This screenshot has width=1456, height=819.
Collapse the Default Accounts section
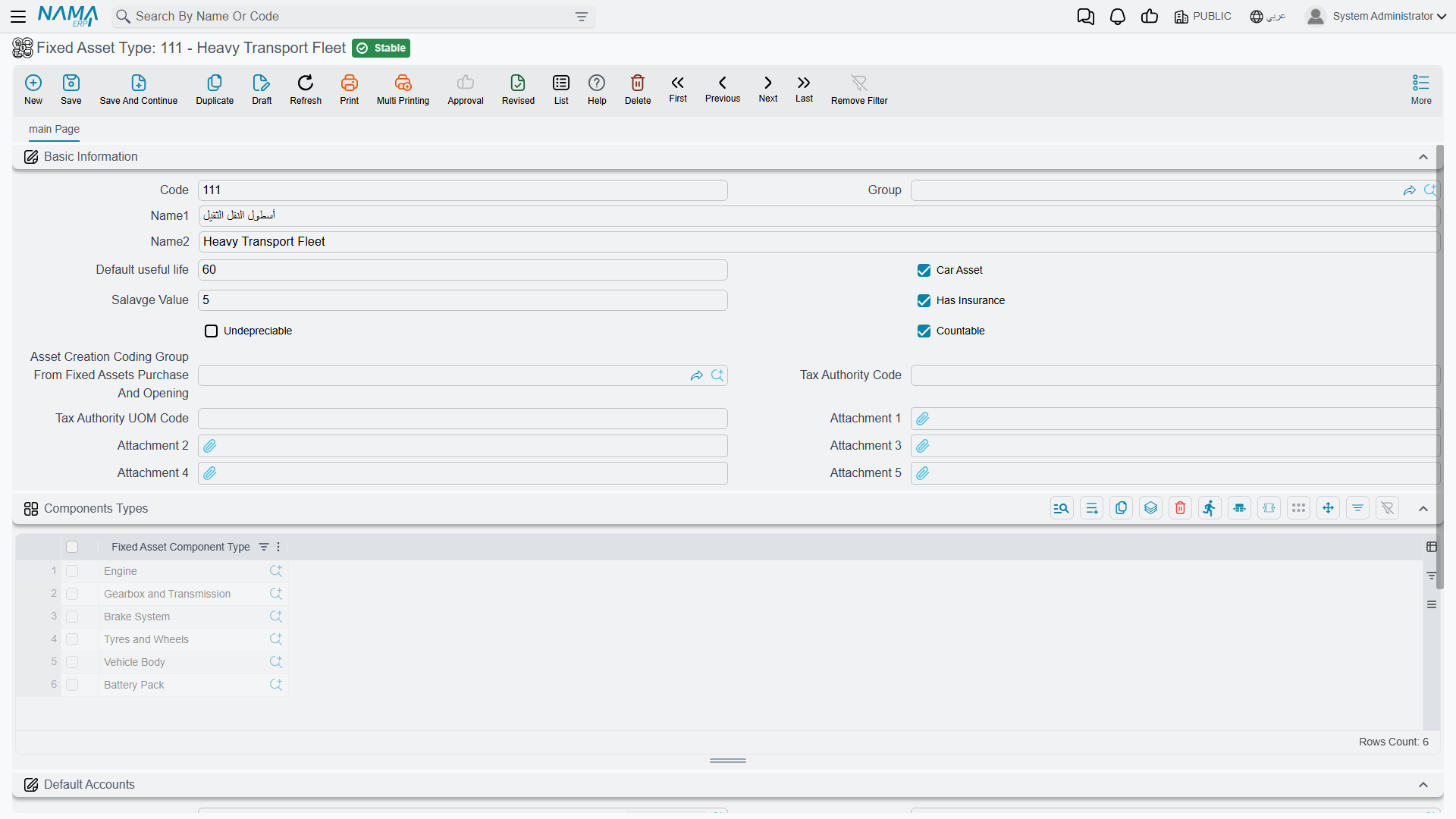point(1423,785)
